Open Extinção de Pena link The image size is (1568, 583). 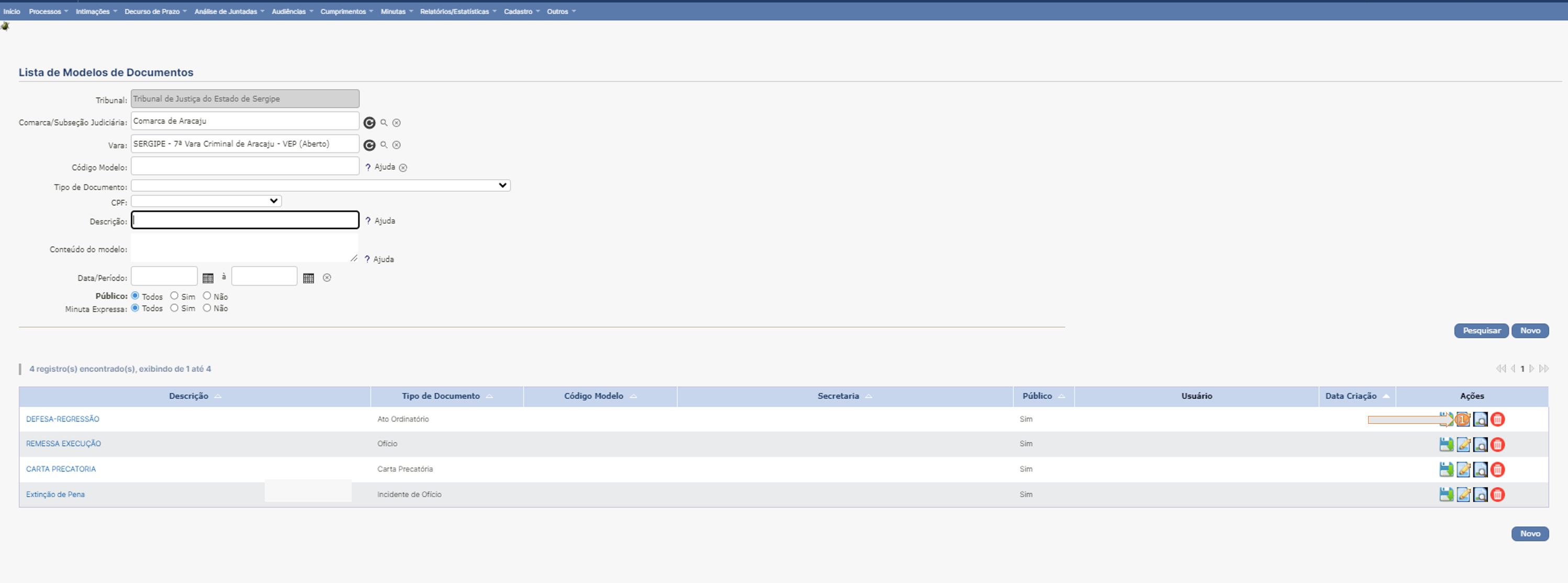55,494
